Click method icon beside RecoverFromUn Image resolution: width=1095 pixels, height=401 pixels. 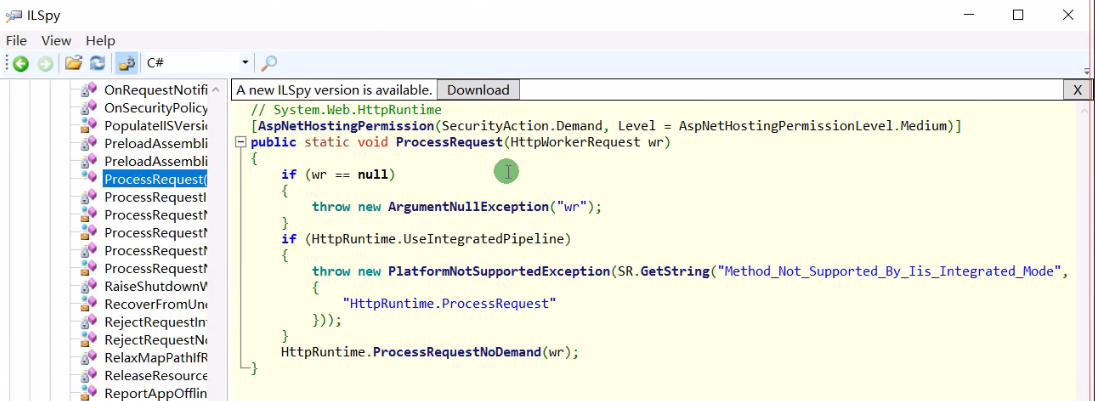click(x=89, y=304)
